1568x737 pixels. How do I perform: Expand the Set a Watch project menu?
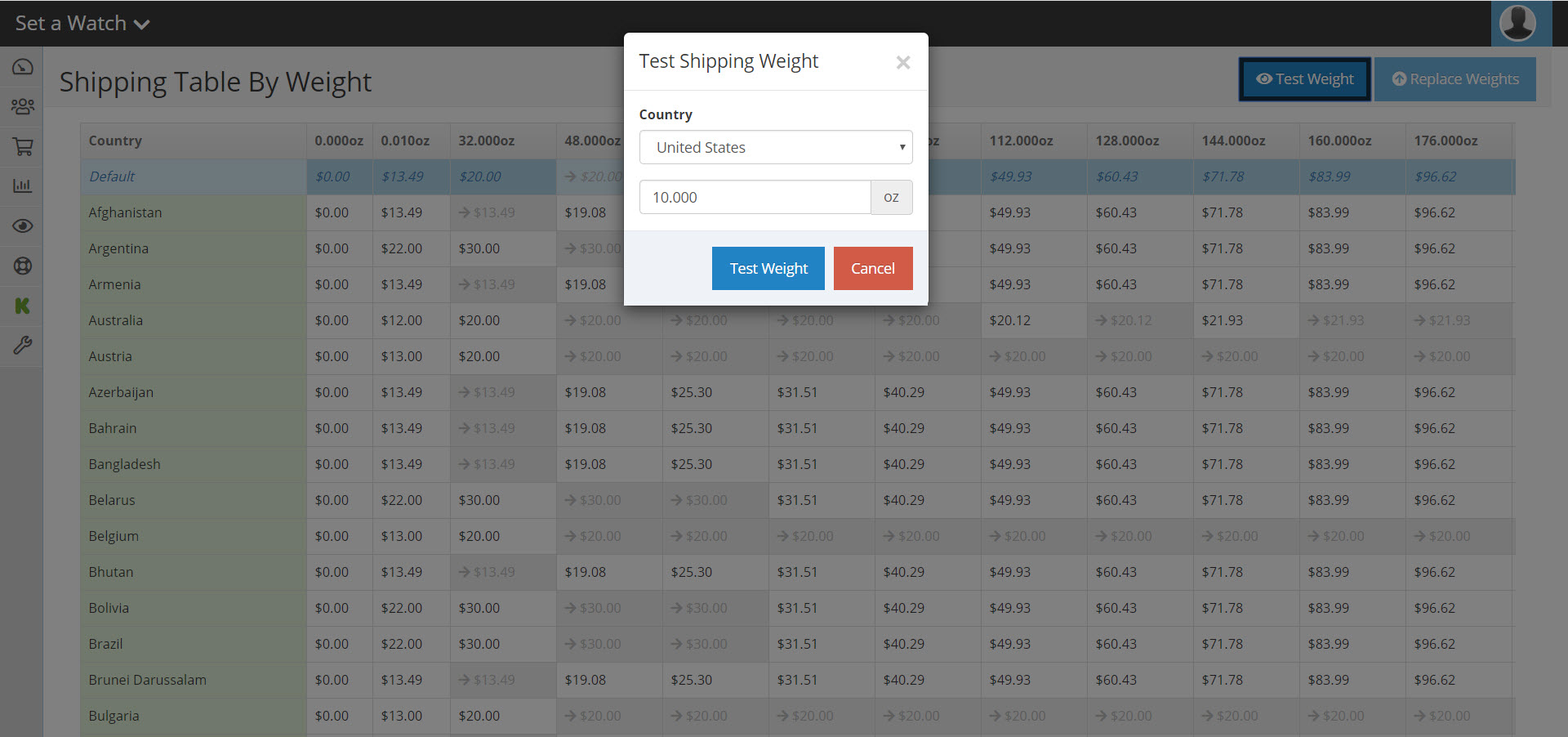[82, 24]
